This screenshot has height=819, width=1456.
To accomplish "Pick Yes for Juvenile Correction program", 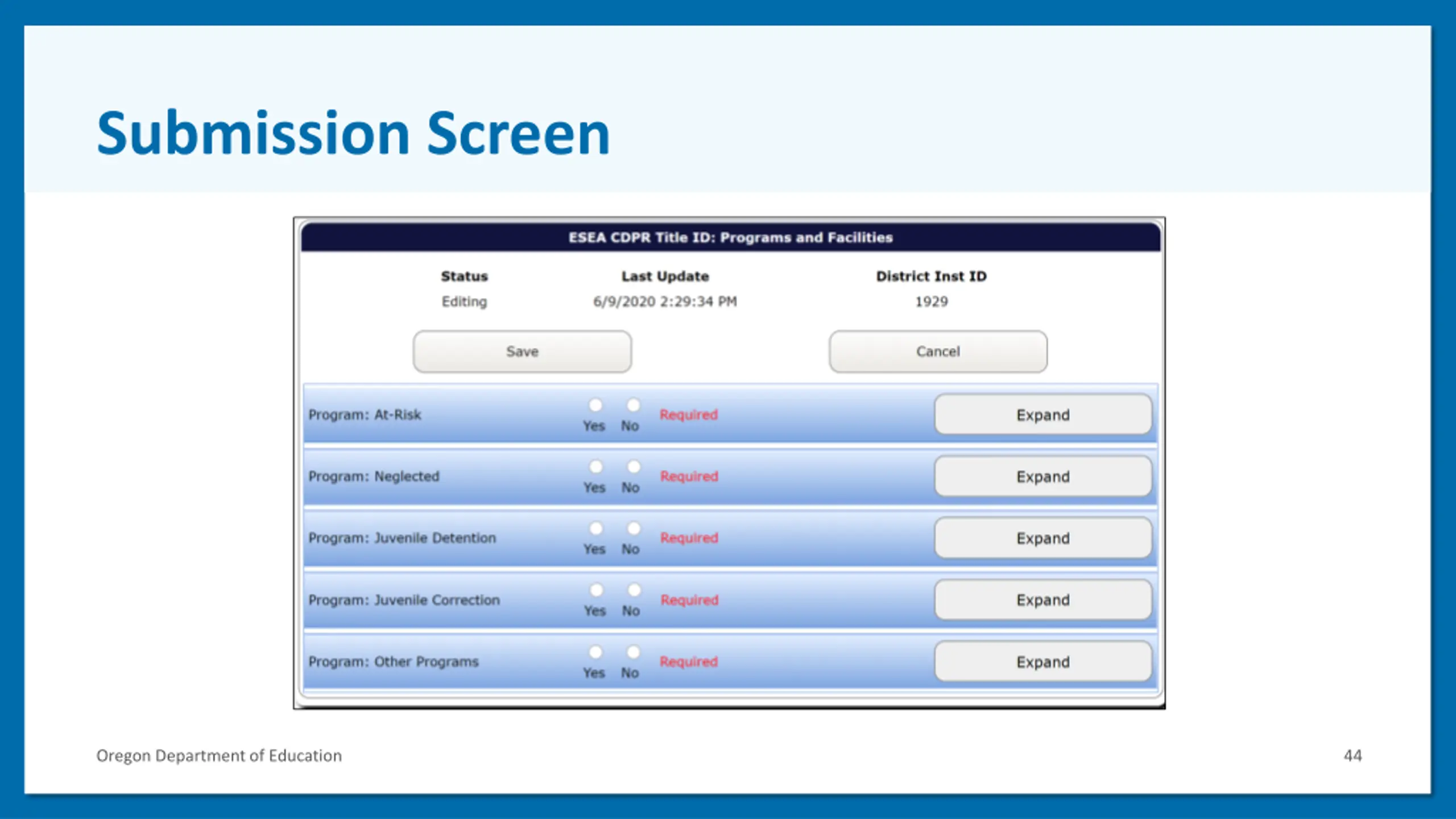I will (x=596, y=590).
